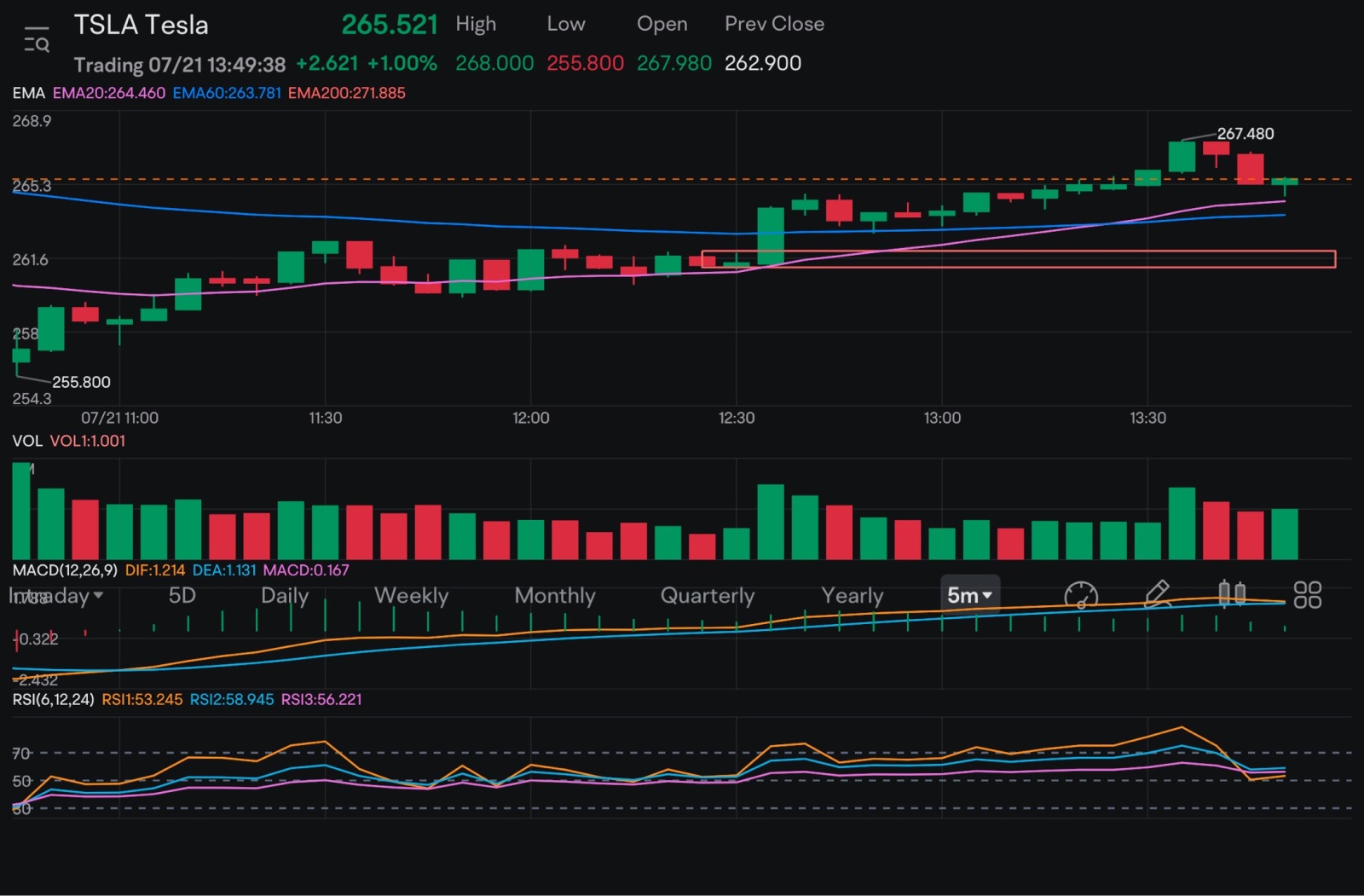This screenshot has width=1364, height=896.
Task: Switch to the Weekly tab
Action: (411, 596)
